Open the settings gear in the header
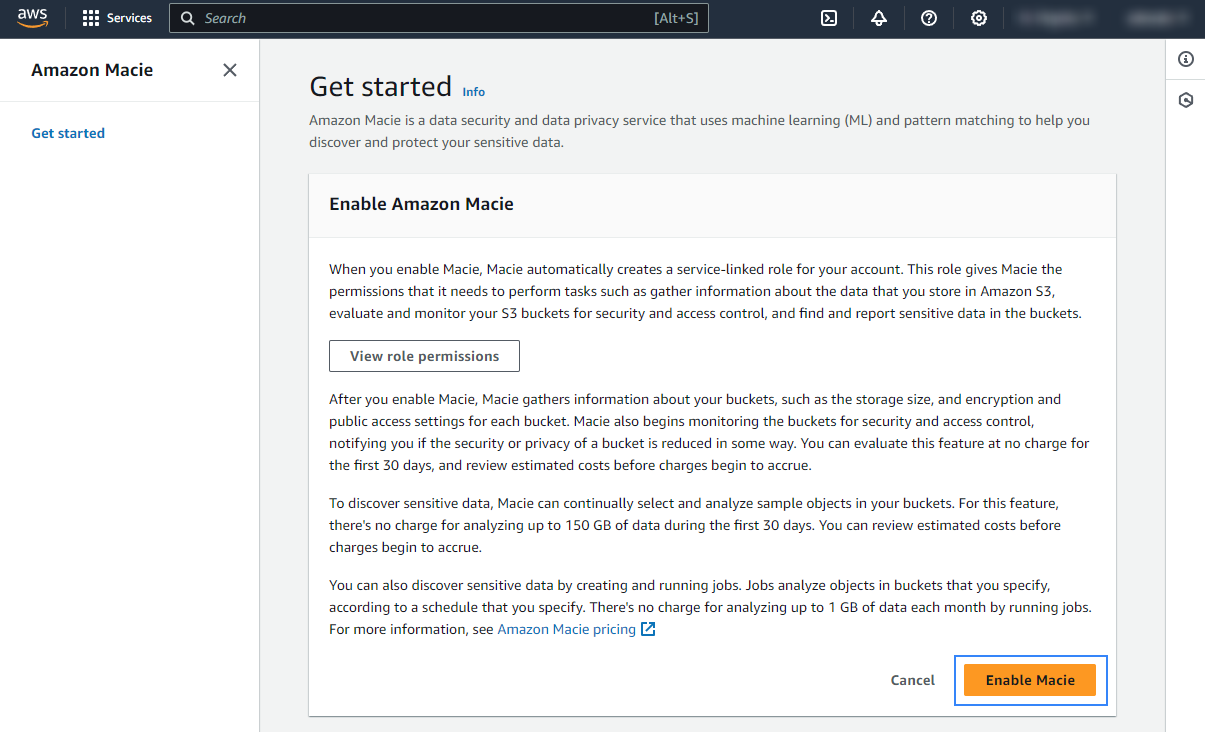Viewport: 1205px width, 732px height. pyautogui.click(x=979, y=18)
